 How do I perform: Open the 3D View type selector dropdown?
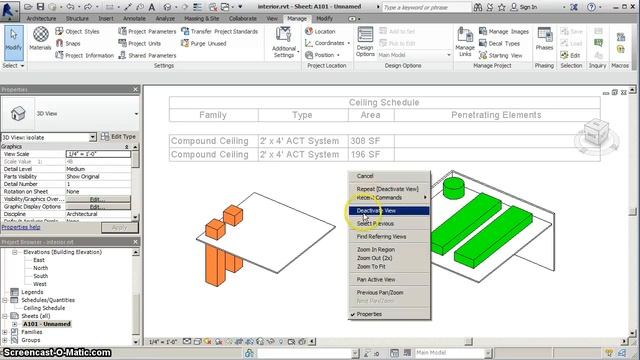(136, 114)
